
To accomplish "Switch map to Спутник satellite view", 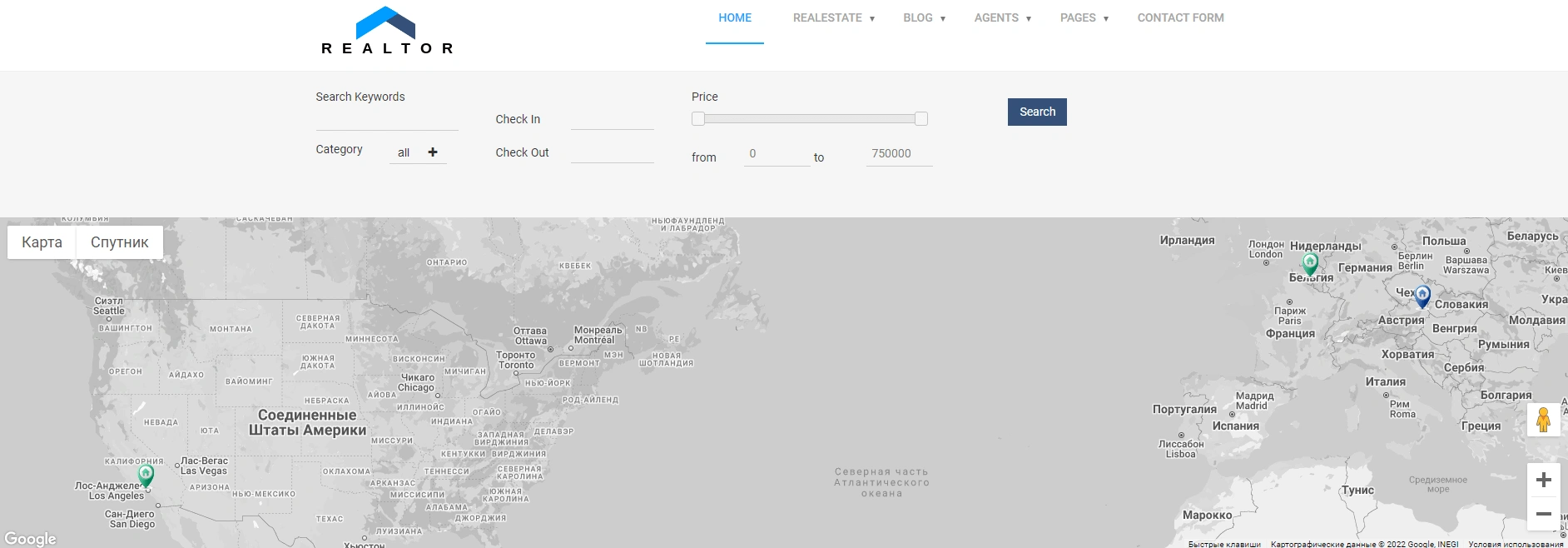I will (119, 242).
